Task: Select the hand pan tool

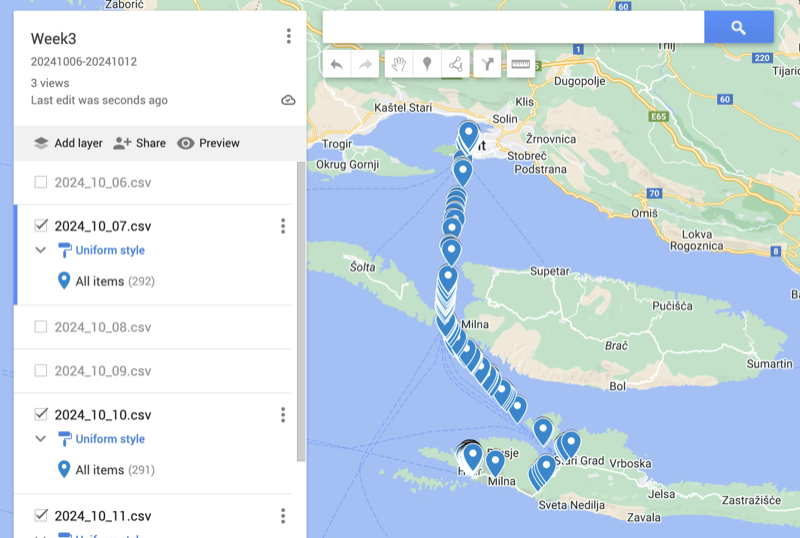Action: click(398, 65)
